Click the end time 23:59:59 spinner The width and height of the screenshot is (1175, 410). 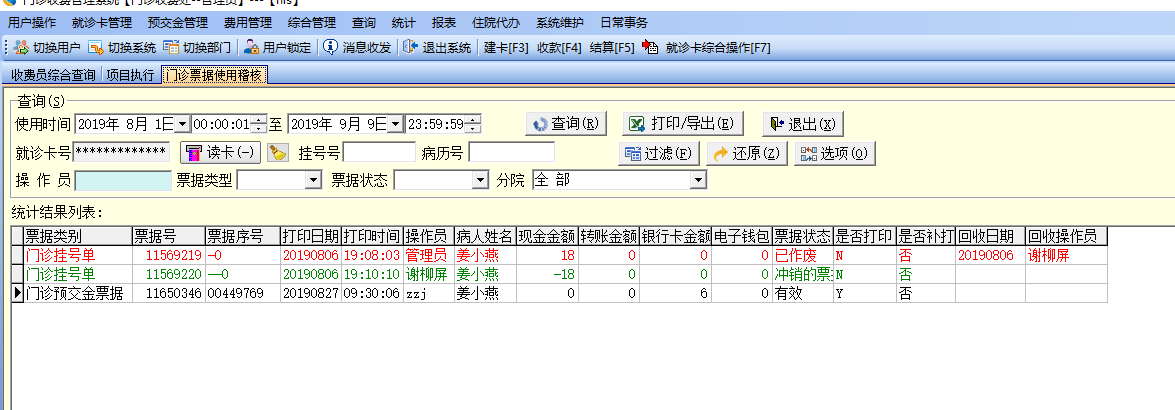474,124
